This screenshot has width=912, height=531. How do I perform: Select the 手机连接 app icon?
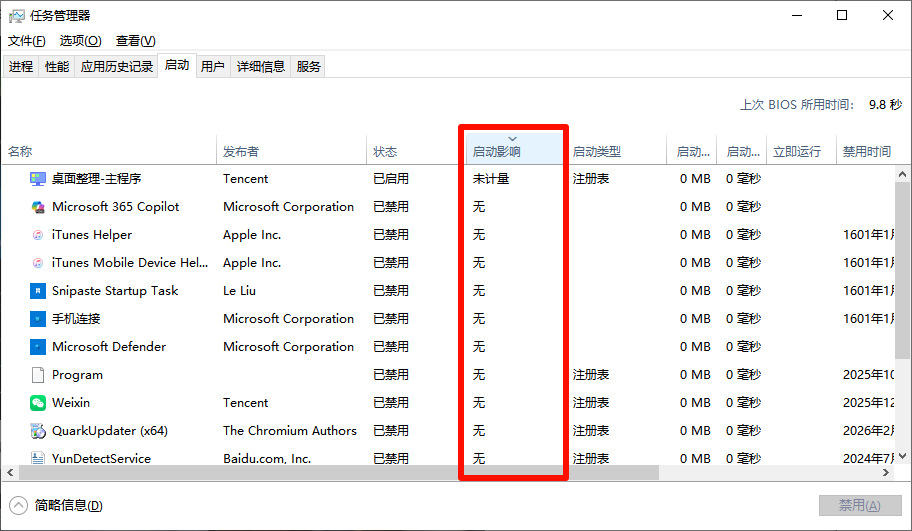click(38, 319)
